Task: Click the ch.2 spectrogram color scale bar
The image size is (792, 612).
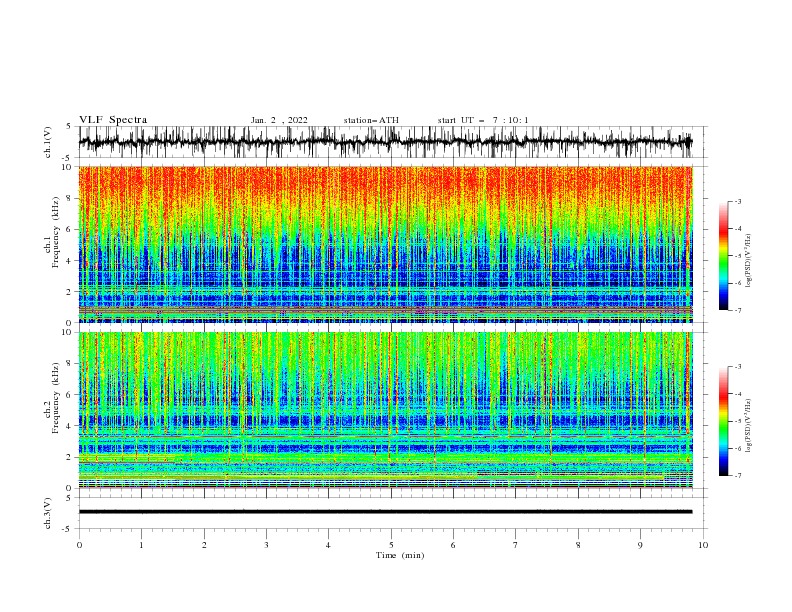Action: point(723,421)
